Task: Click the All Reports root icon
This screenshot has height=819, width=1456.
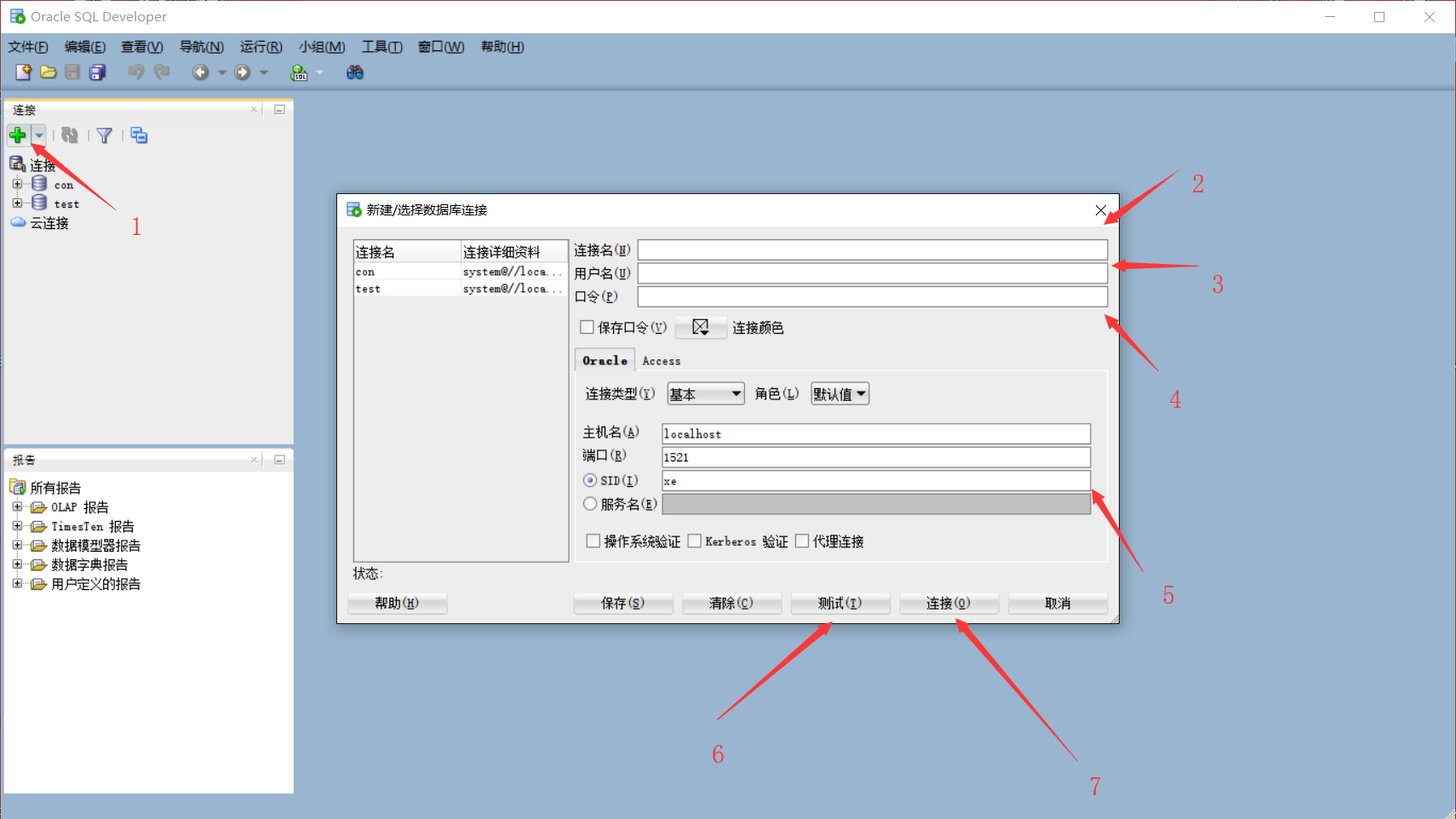Action: tap(17, 487)
